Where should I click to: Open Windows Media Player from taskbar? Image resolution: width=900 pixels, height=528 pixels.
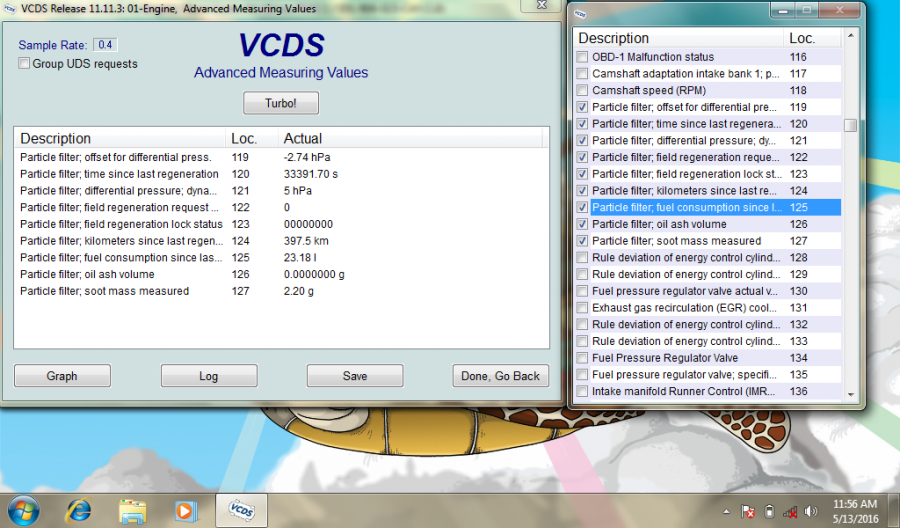point(186,510)
